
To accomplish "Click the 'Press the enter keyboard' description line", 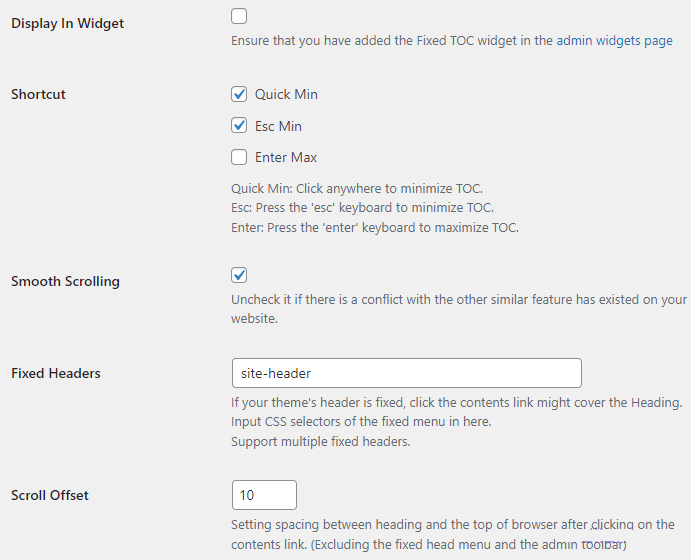I will click(x=375, y=227).
